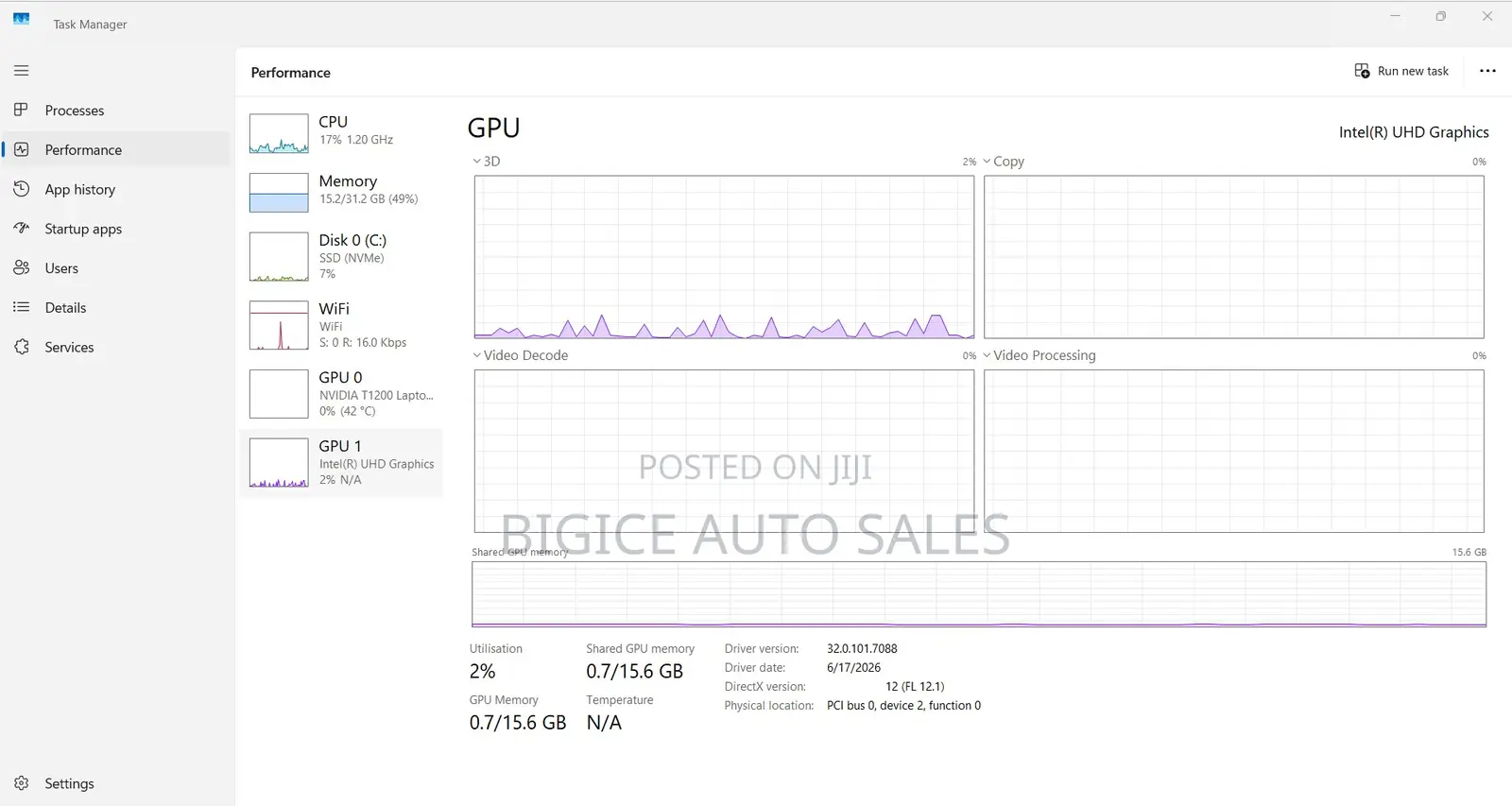Expand the 3D engine dropdown chevron

477,162
